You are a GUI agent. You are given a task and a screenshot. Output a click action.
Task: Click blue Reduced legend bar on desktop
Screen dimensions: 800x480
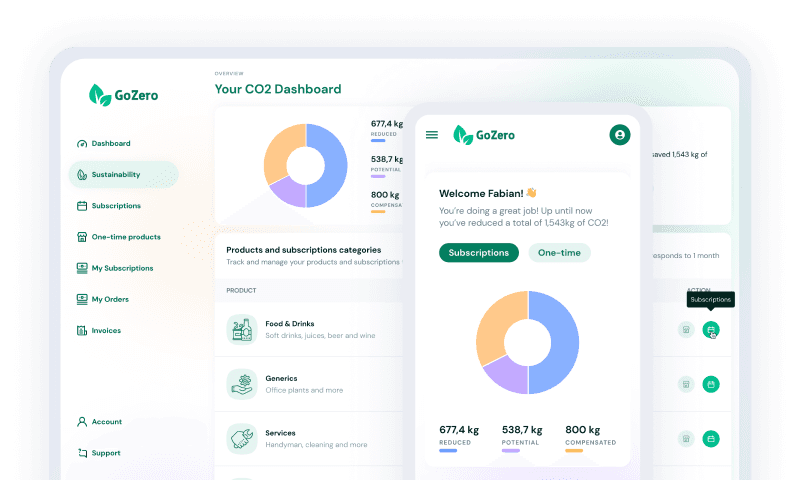(x=378, y=140)
